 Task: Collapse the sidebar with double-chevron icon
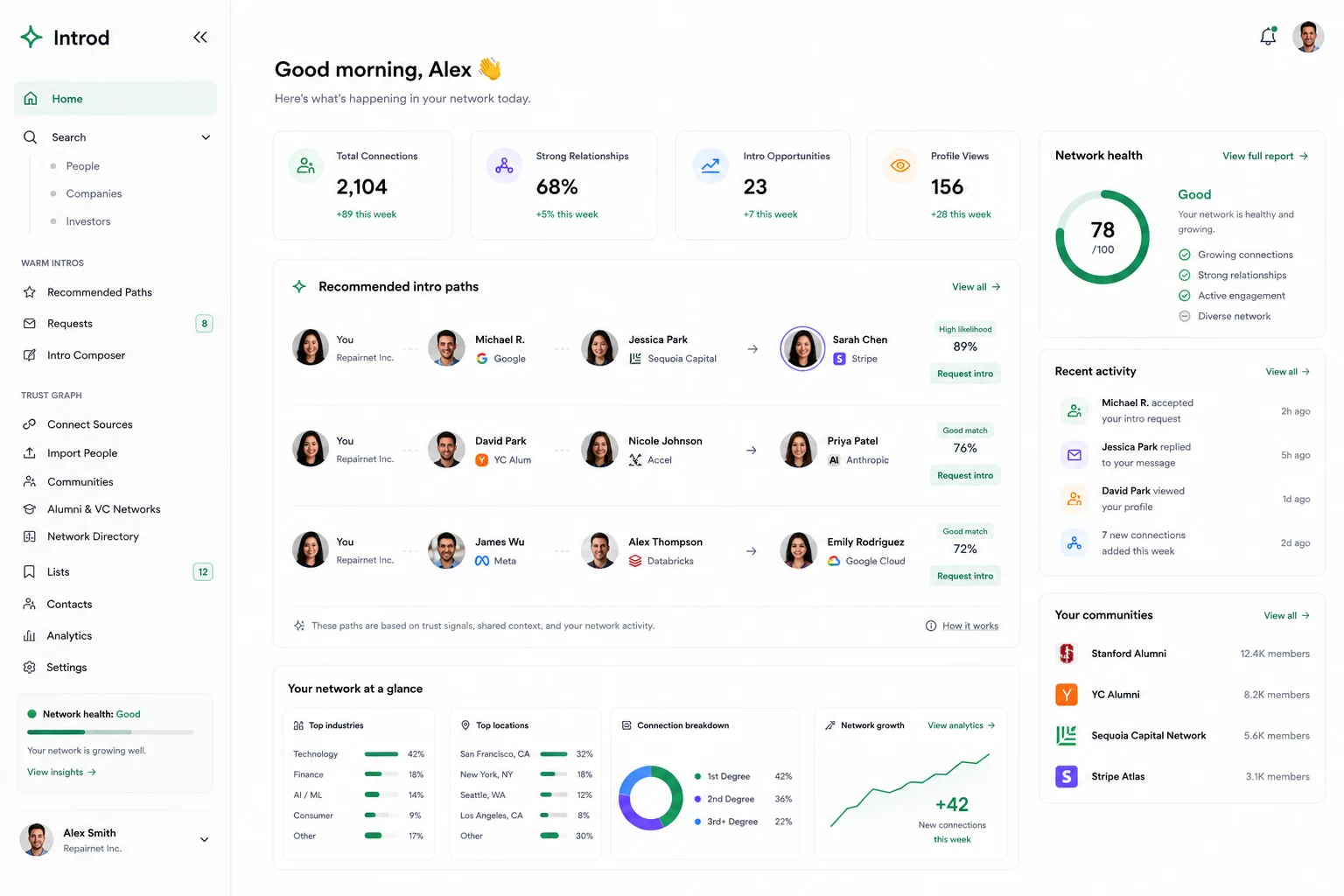[x=200, y=37]
